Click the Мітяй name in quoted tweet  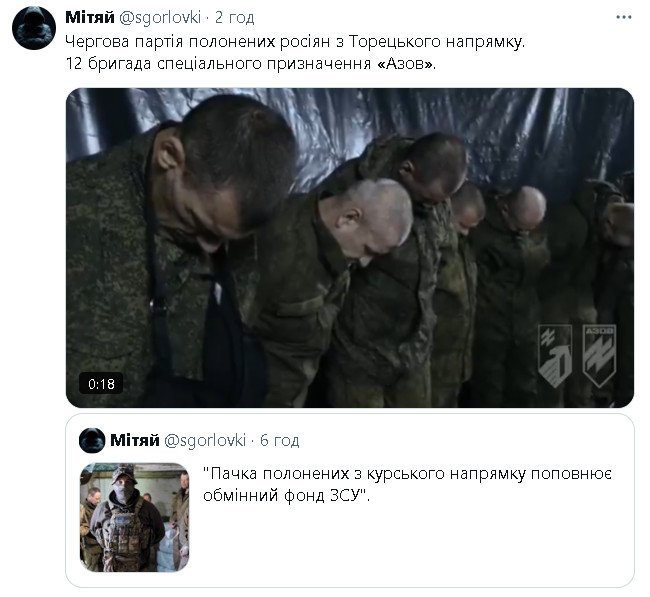point(135,440)
